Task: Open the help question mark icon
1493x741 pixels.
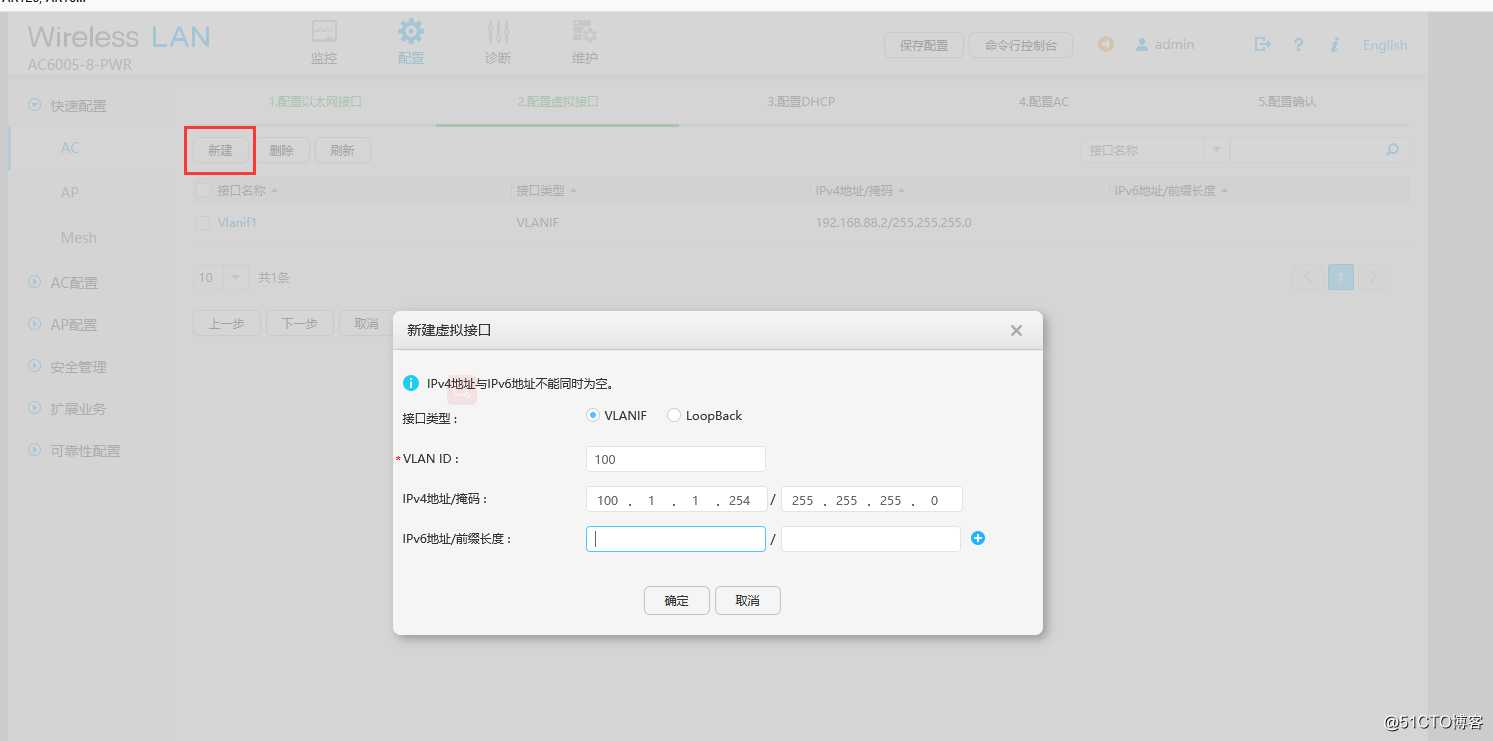Action: [x=1298, y=45]
